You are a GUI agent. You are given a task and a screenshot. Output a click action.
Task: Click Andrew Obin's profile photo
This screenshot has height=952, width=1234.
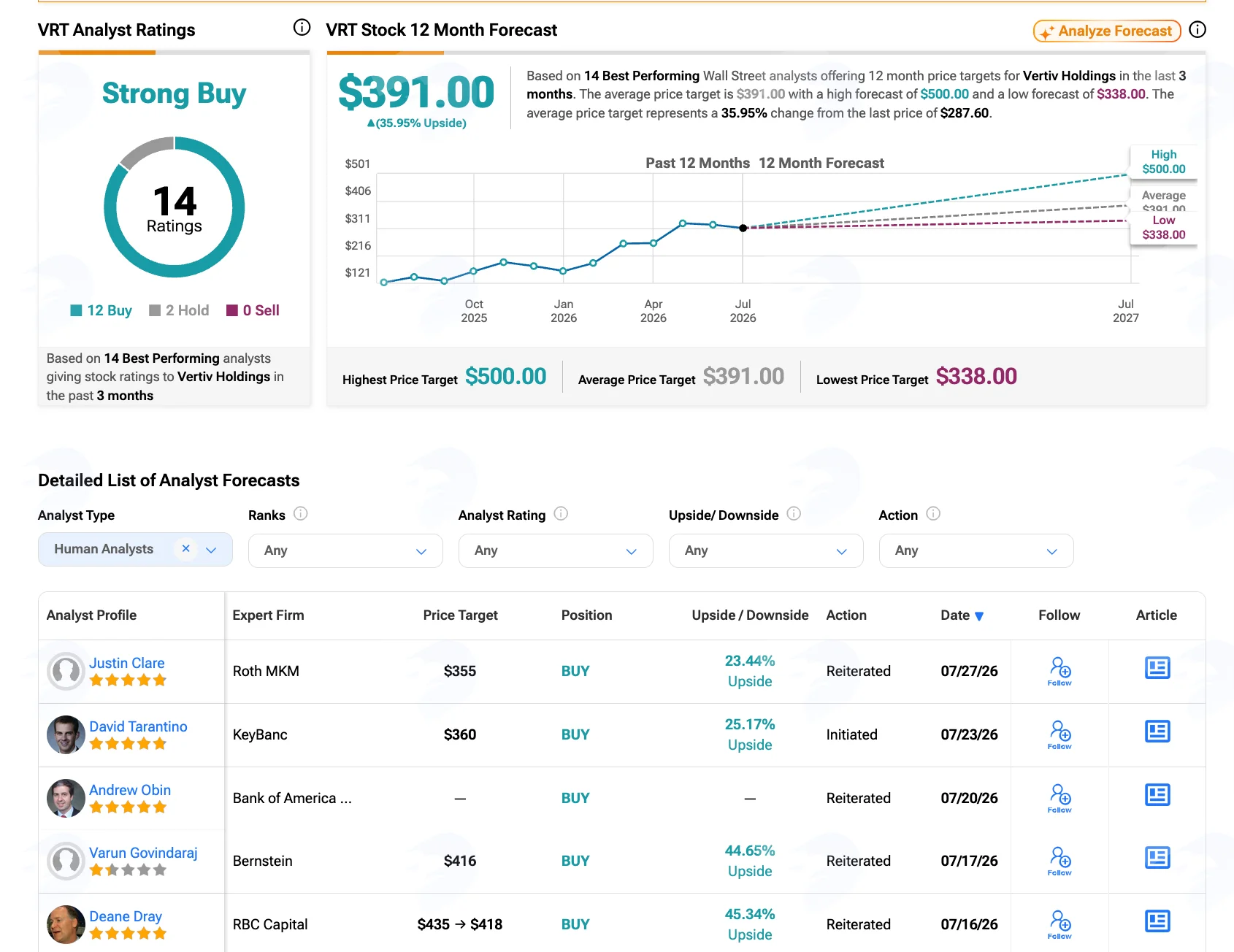tap(66, 798)
